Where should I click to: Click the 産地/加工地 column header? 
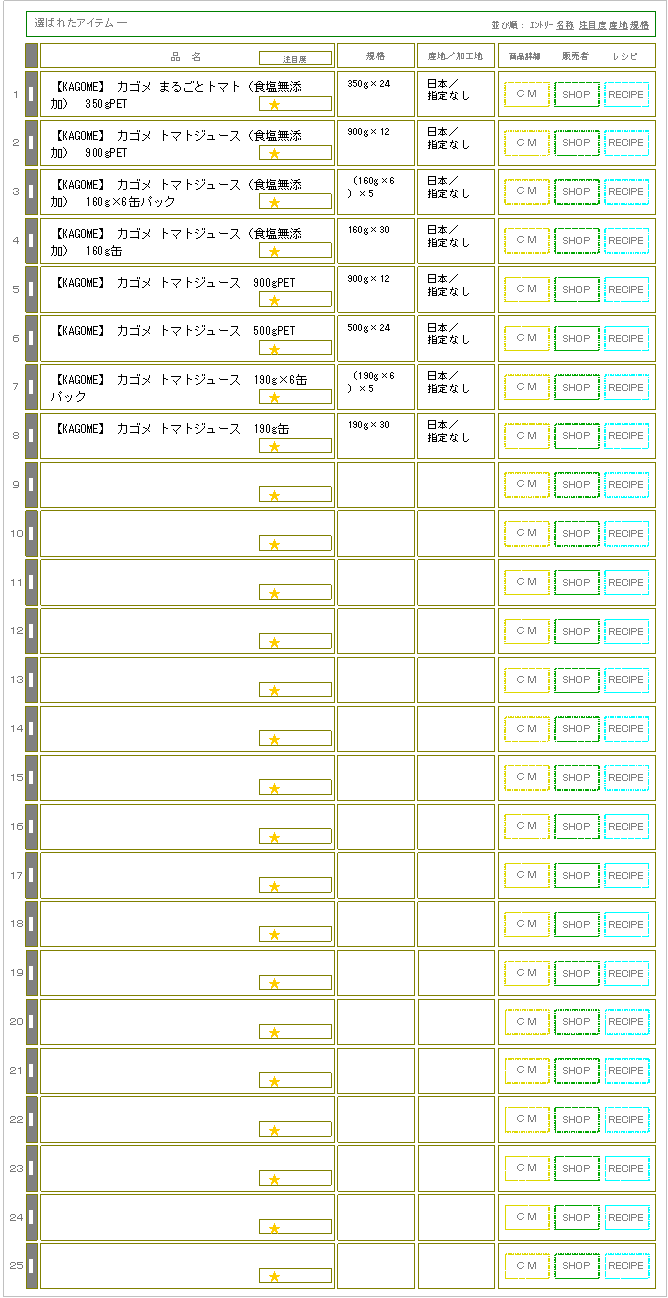(455, 56)
